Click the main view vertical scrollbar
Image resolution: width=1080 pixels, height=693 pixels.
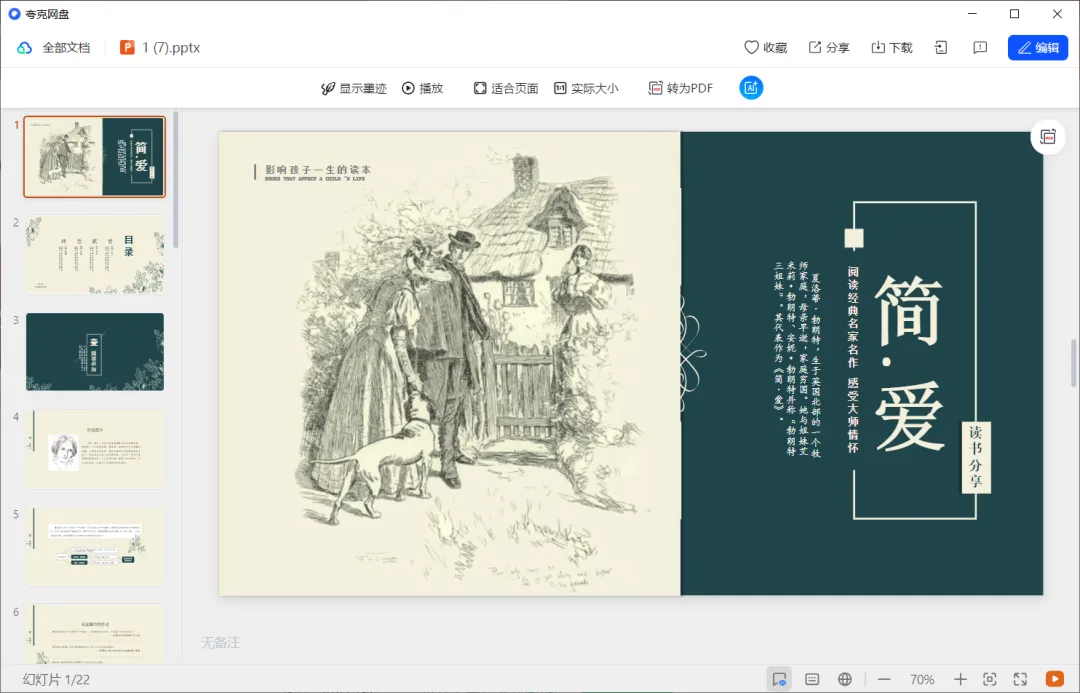1073,363
